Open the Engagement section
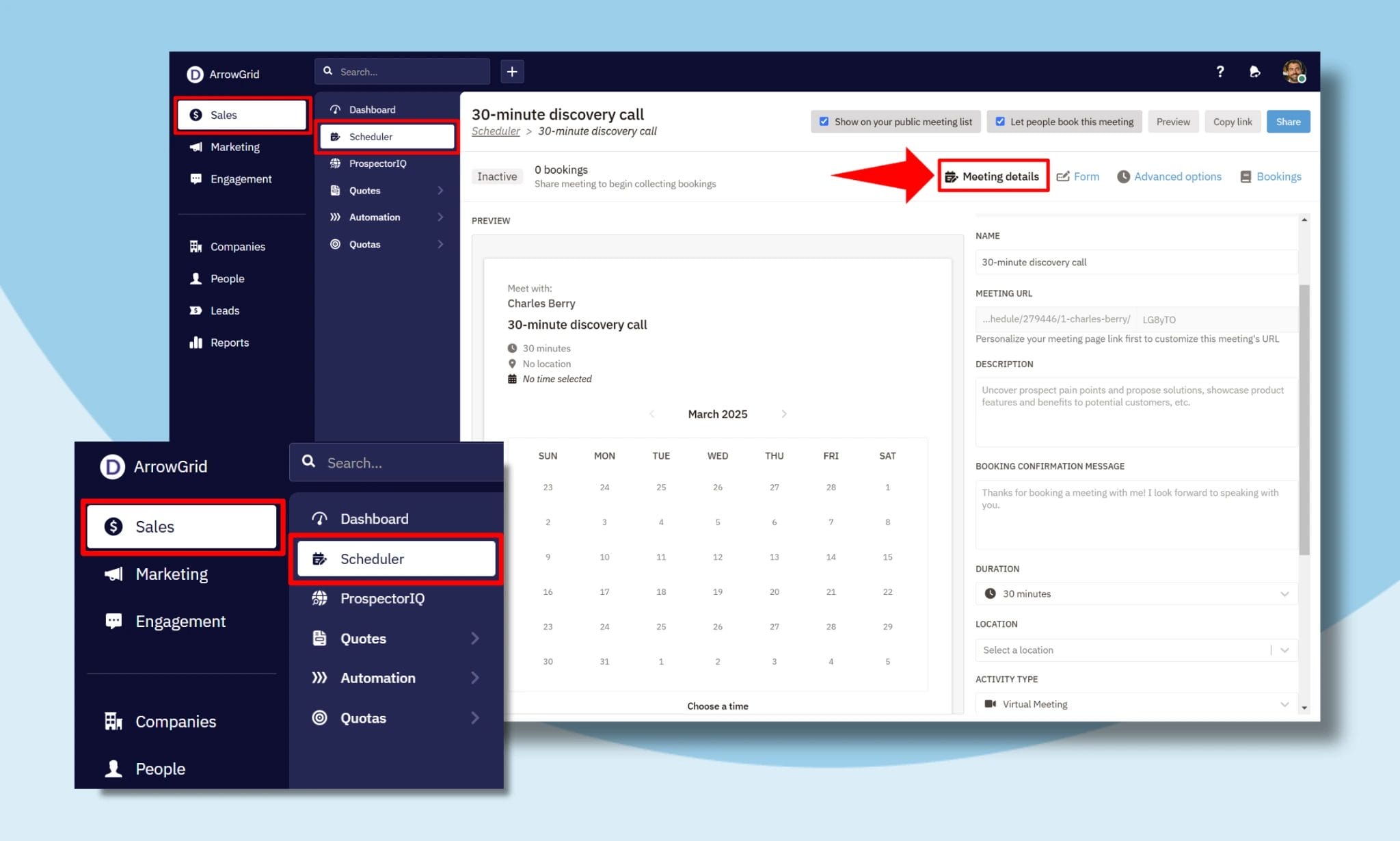Viewport: 1400px width, 841px height. [x=240, y=178]
